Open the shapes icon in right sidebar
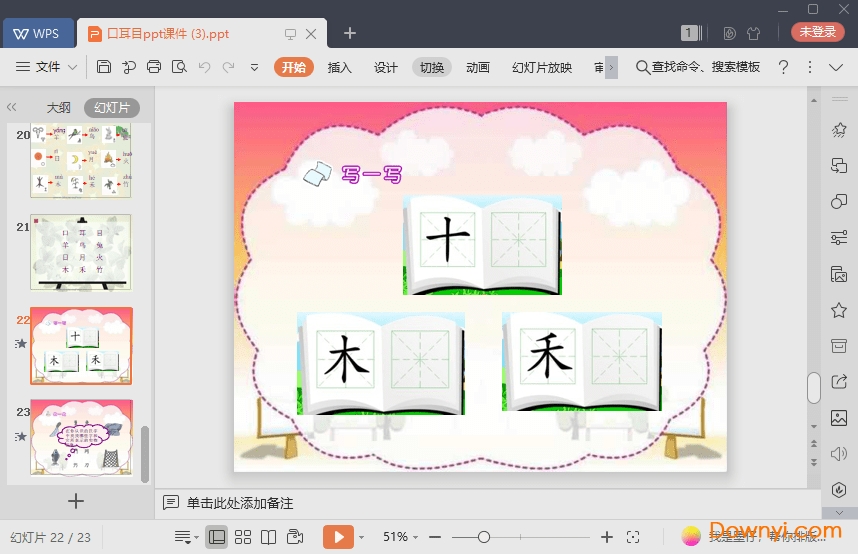Screen dimensions: 858x554 point(839,201)
